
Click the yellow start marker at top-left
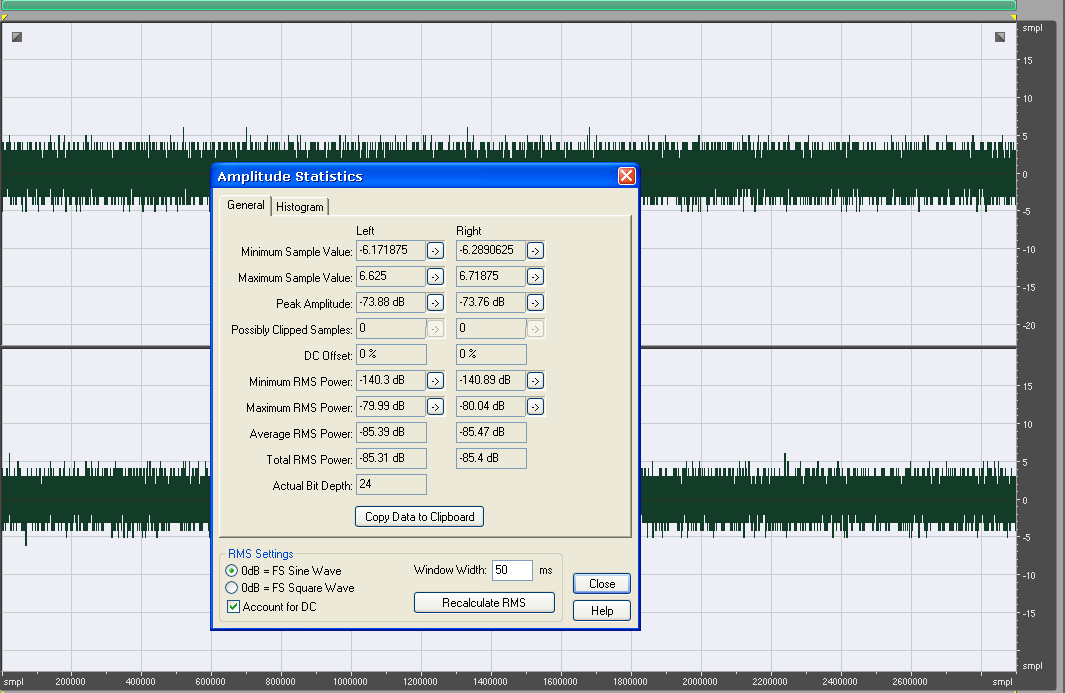click(x=4, y=17)
